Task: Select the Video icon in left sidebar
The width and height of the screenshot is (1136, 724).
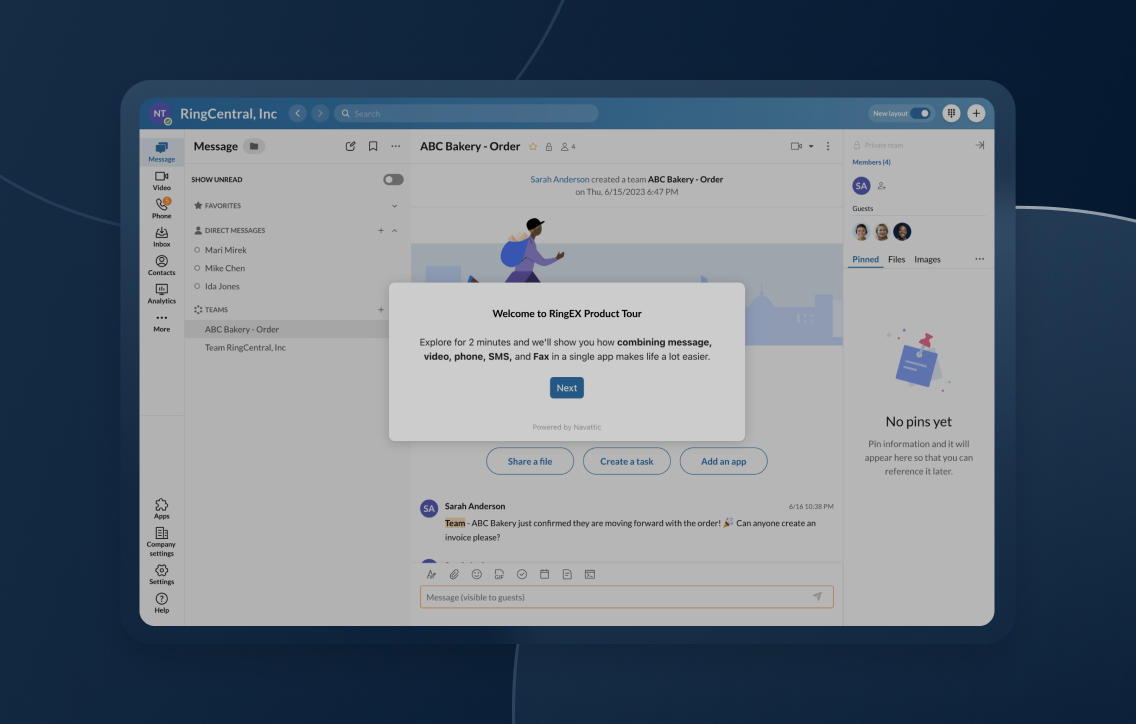Action: pyautogui.click(x=161, y=181)
